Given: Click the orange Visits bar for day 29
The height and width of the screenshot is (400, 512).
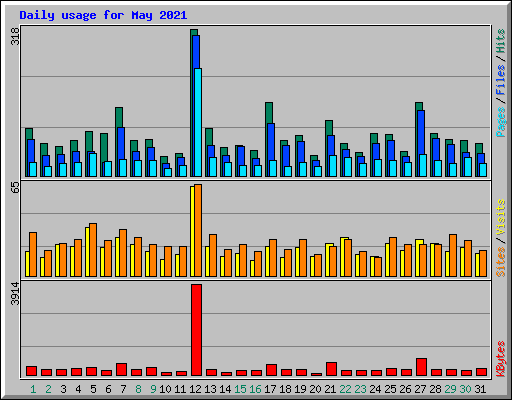Looking at the screenshot, I should click(x=453, y=255).
